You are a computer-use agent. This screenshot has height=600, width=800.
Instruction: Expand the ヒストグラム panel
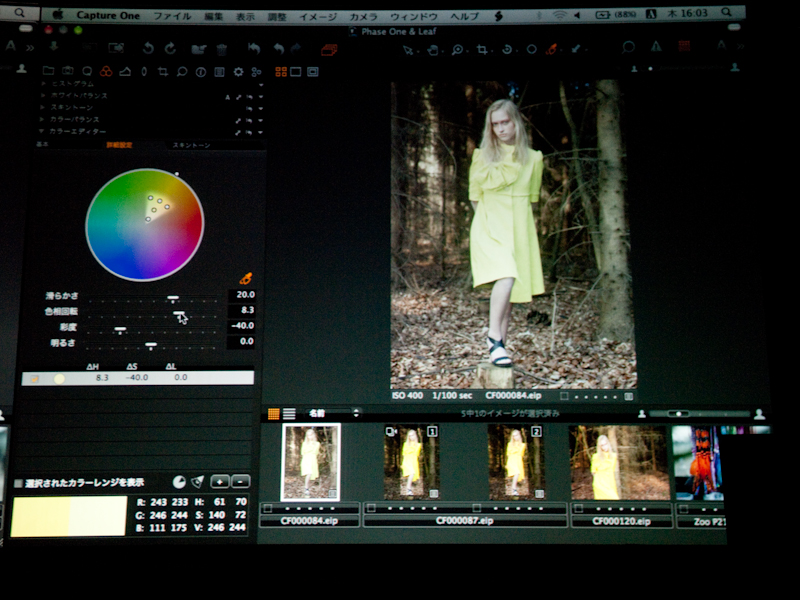click(x=42, y=84)
